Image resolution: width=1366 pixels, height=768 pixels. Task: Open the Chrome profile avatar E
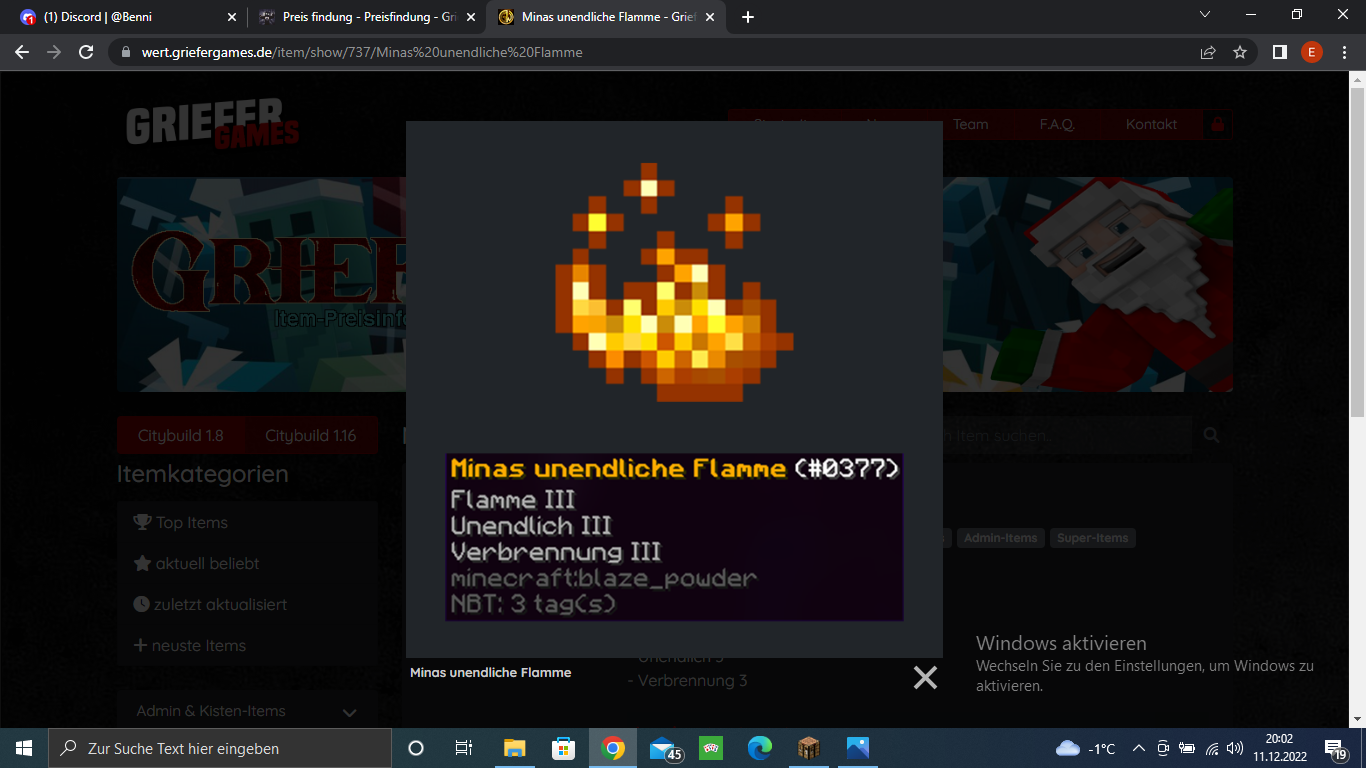(1311, 52)
